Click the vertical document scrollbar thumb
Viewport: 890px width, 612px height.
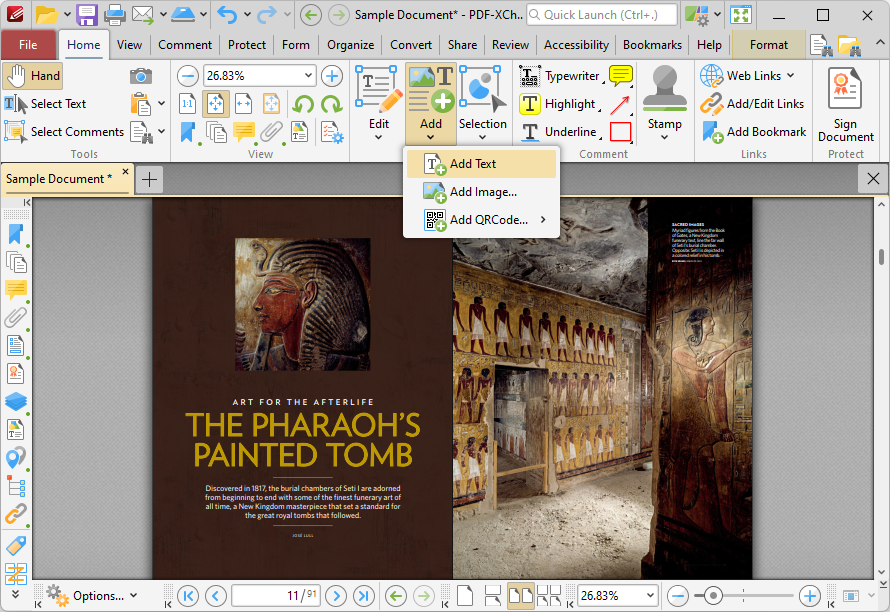[881, 257]
